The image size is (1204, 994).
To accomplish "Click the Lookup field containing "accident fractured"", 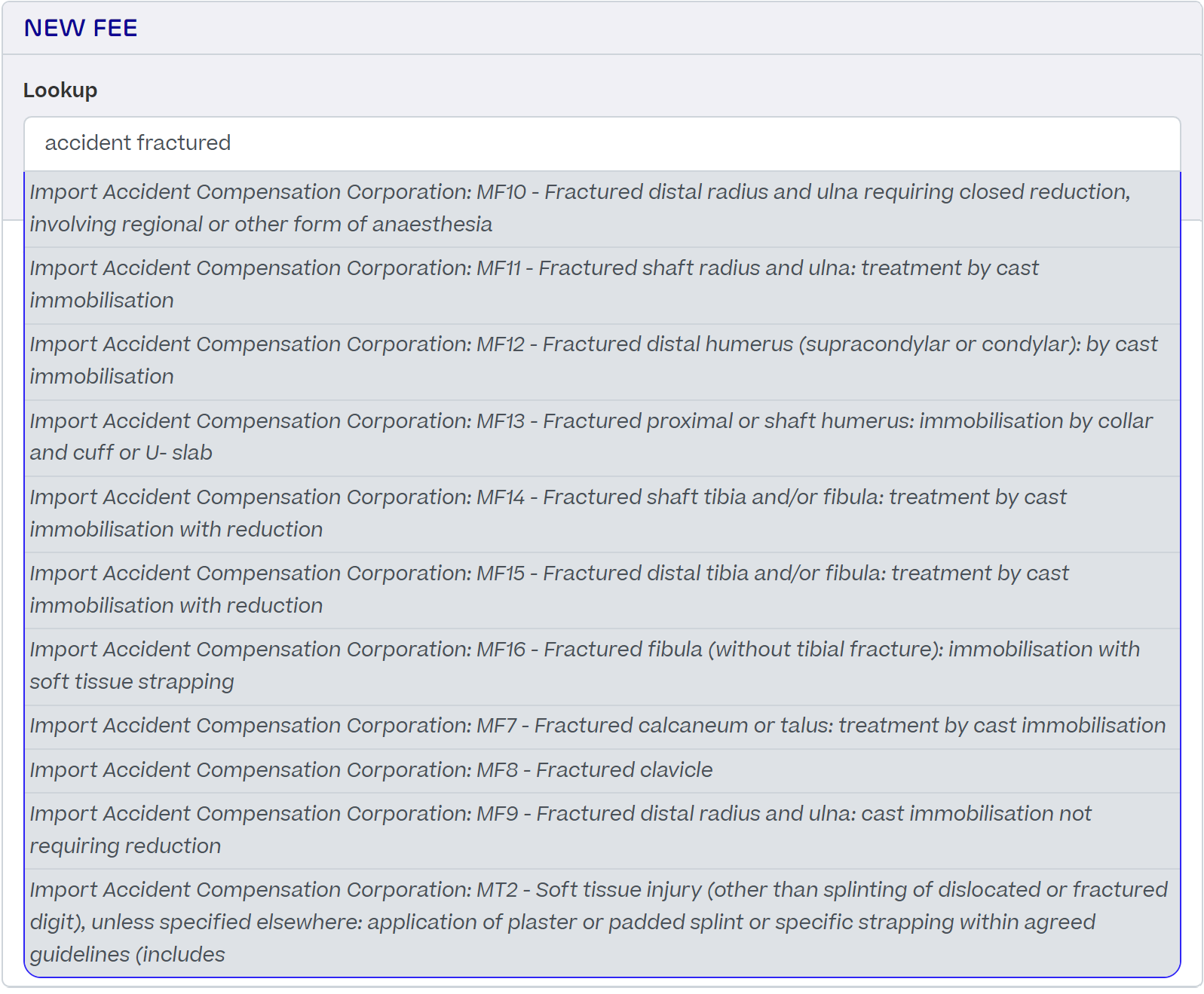I will (x=602, y=143).
